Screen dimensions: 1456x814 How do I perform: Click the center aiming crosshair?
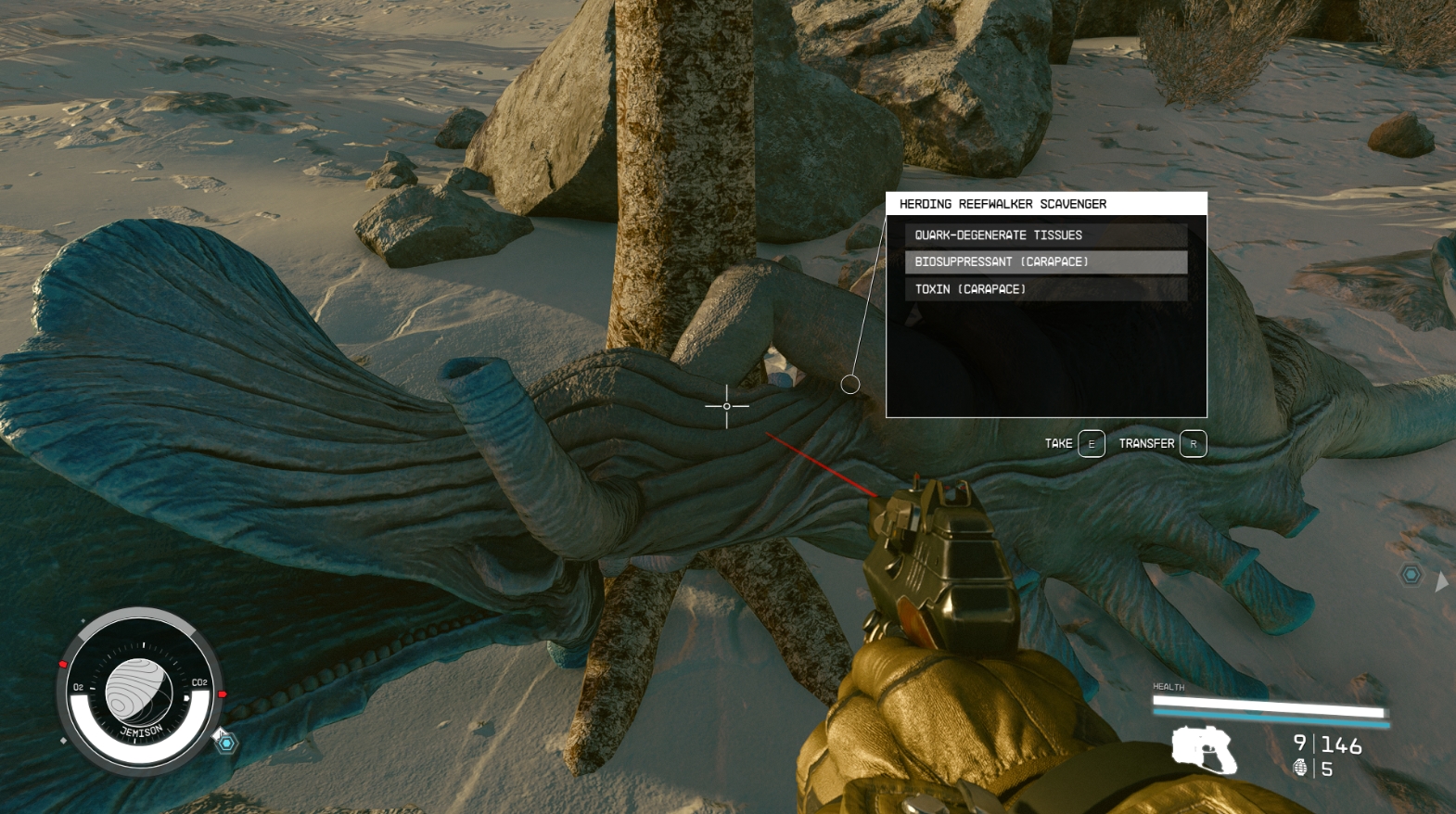pyautogui.click(x=726, y=406)
